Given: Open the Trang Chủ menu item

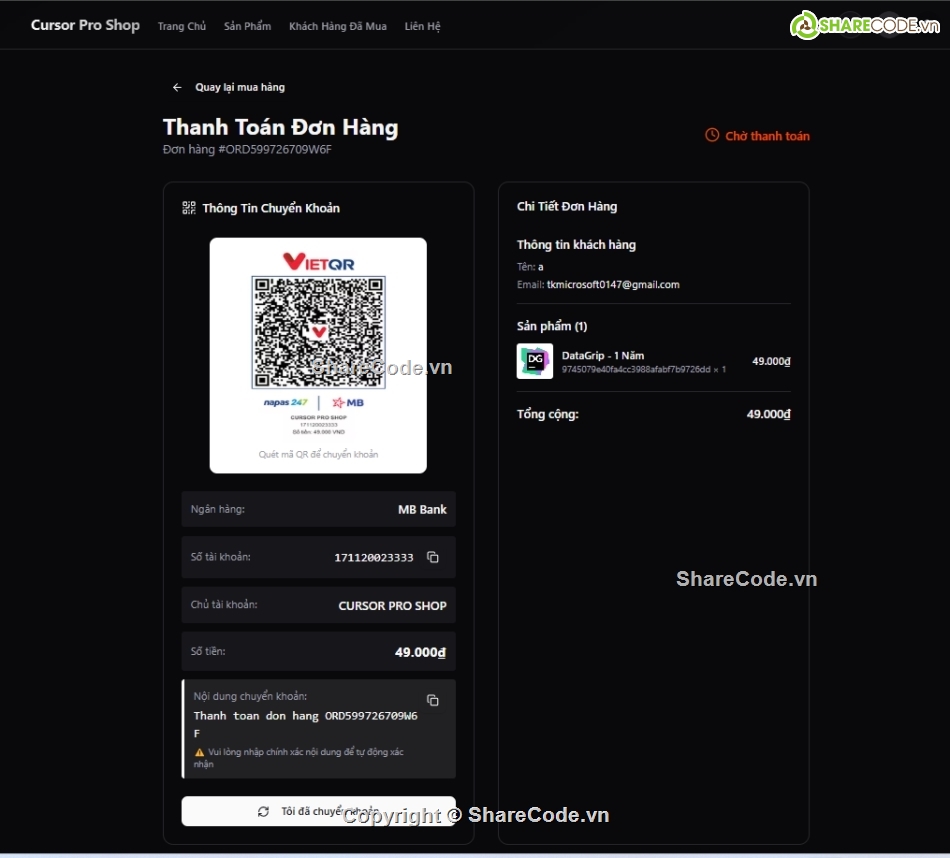Looking at the screenshot, I should pos(182,26).
